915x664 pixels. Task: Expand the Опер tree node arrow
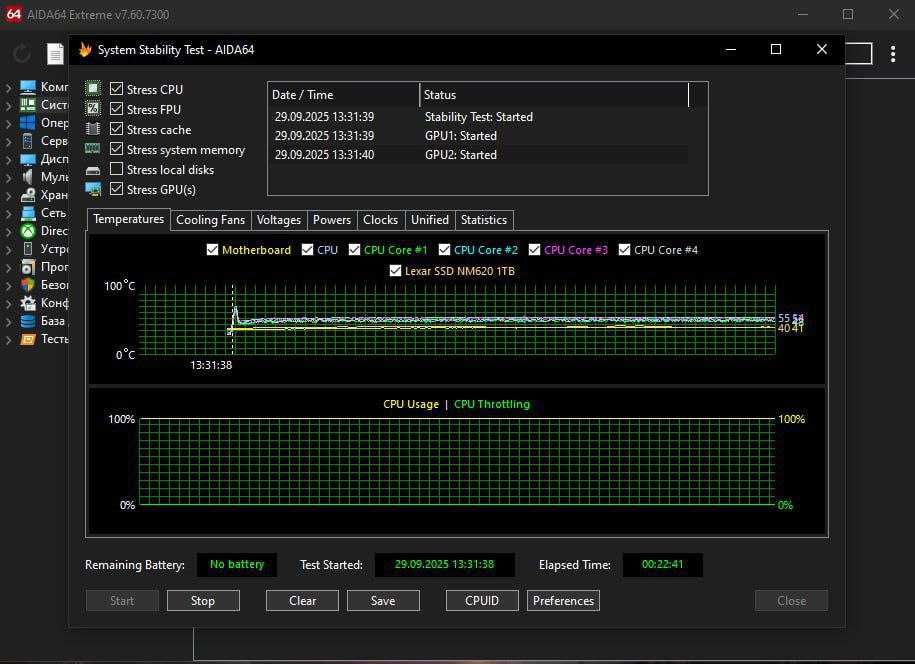click(8, 124)
